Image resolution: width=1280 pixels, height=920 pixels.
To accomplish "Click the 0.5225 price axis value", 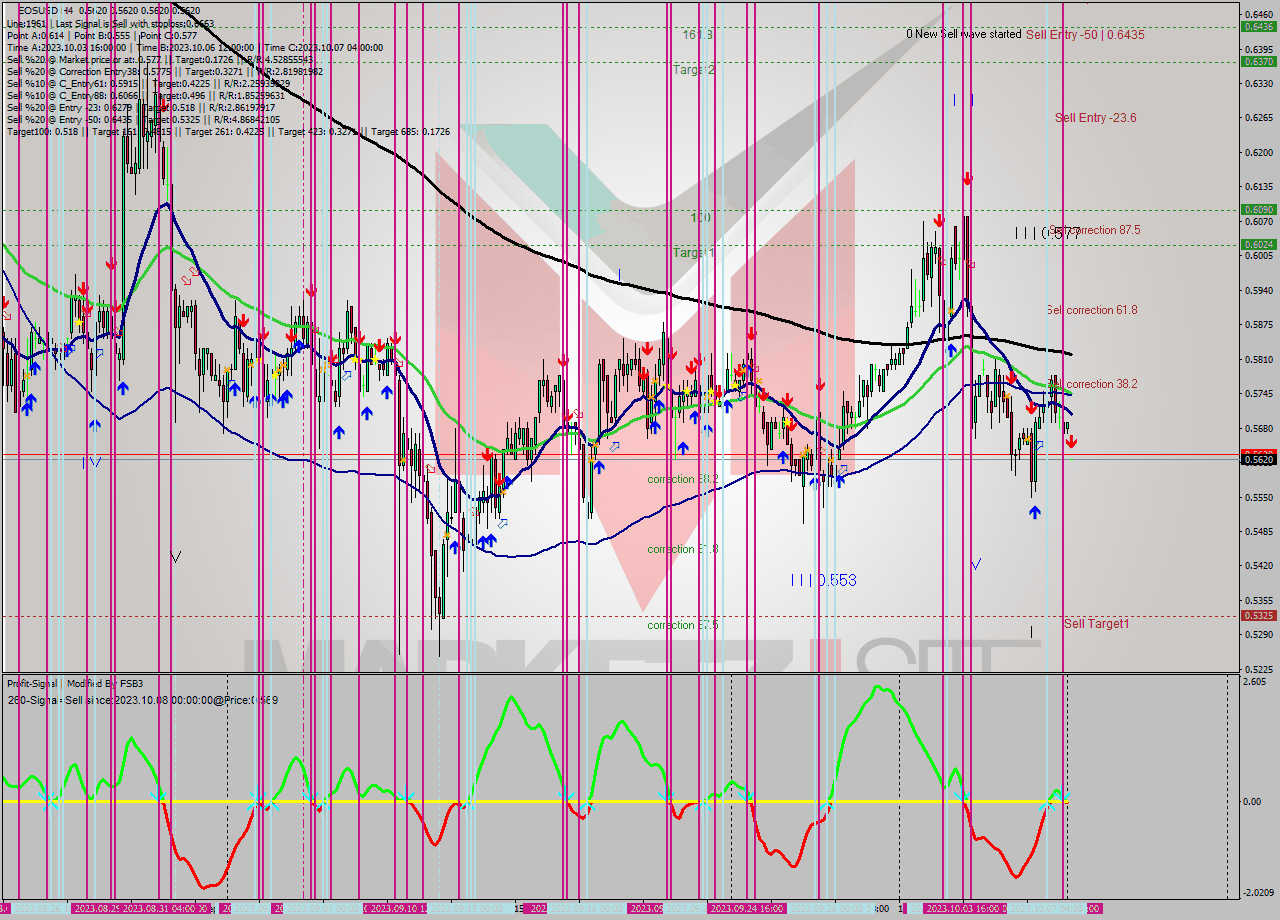I will pyautogui.click(x=1258, y=670).
